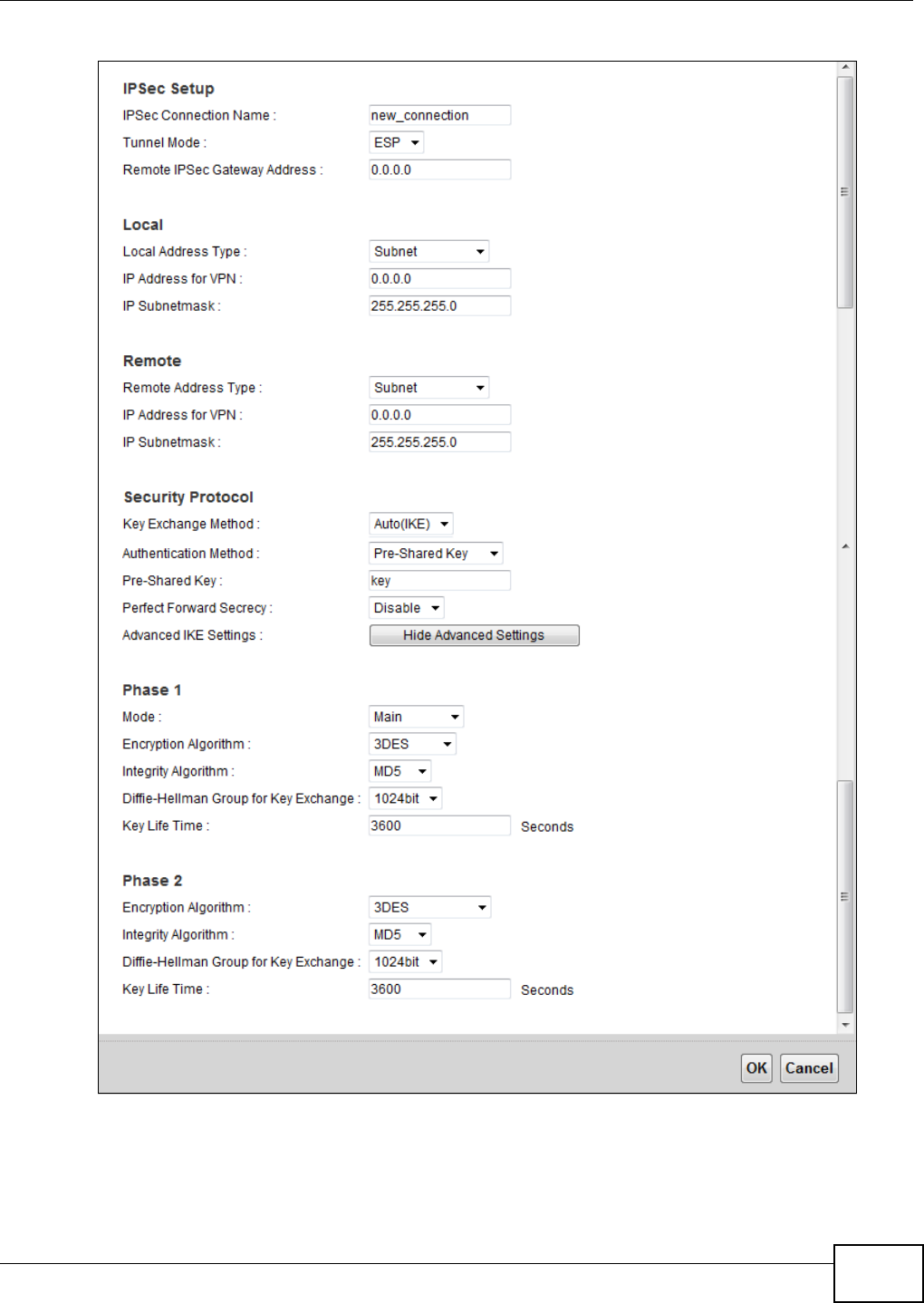Screen dimensions: 924x1303
Task: Click the Phase 1 heading
Action: [x=152, y=690]
